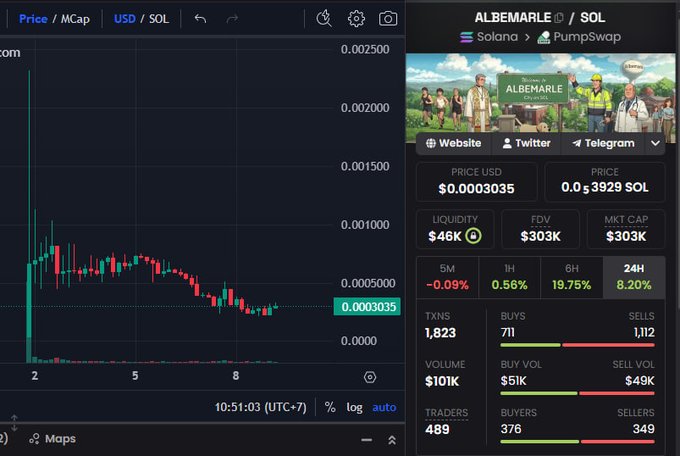This screenshot has width=680, height=456.
Task: Click the PRICE 3929 SOL box
Action: click(605, 181)
